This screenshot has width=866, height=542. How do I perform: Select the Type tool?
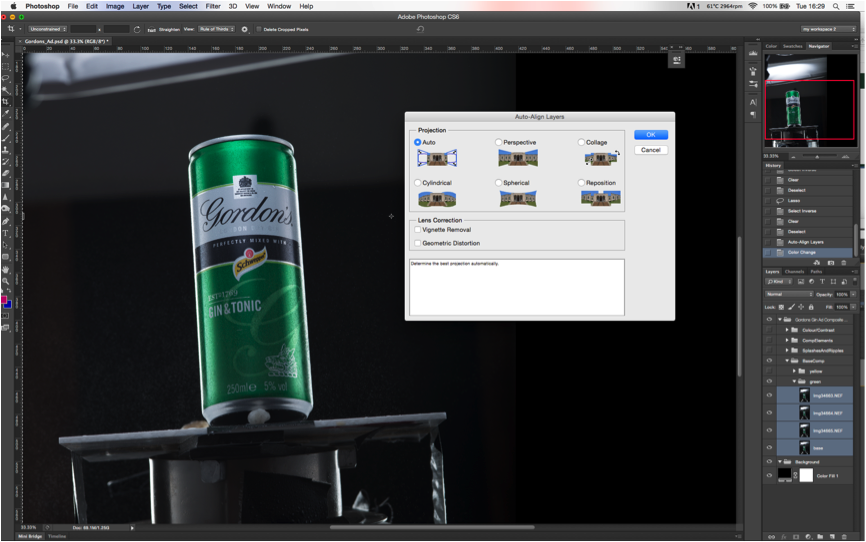(6, 233)
